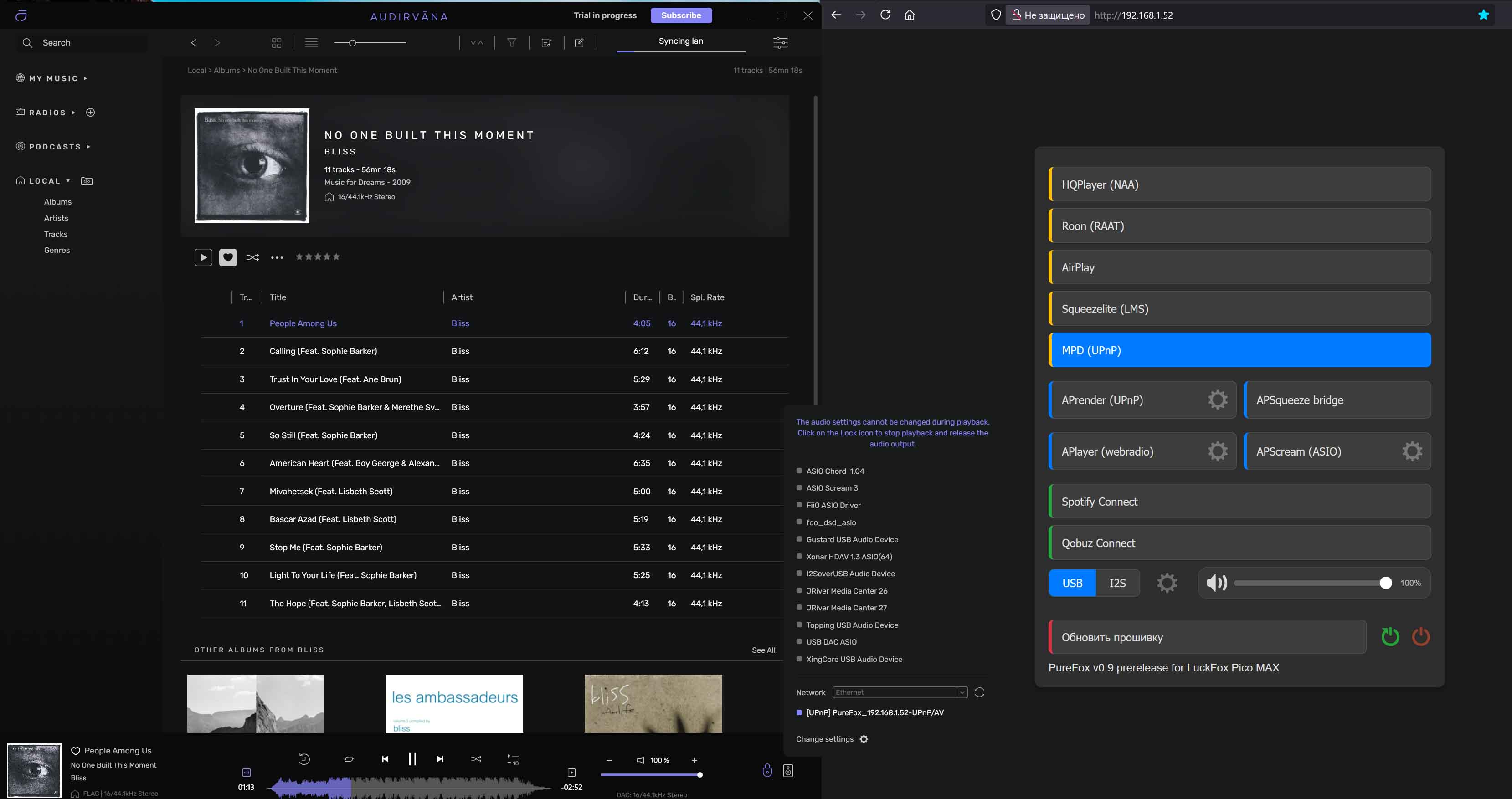Click the lock icon to release audio output
The height and width of the screenshot is (799, 1512).
pyautogui.click(x=766, y=771)
